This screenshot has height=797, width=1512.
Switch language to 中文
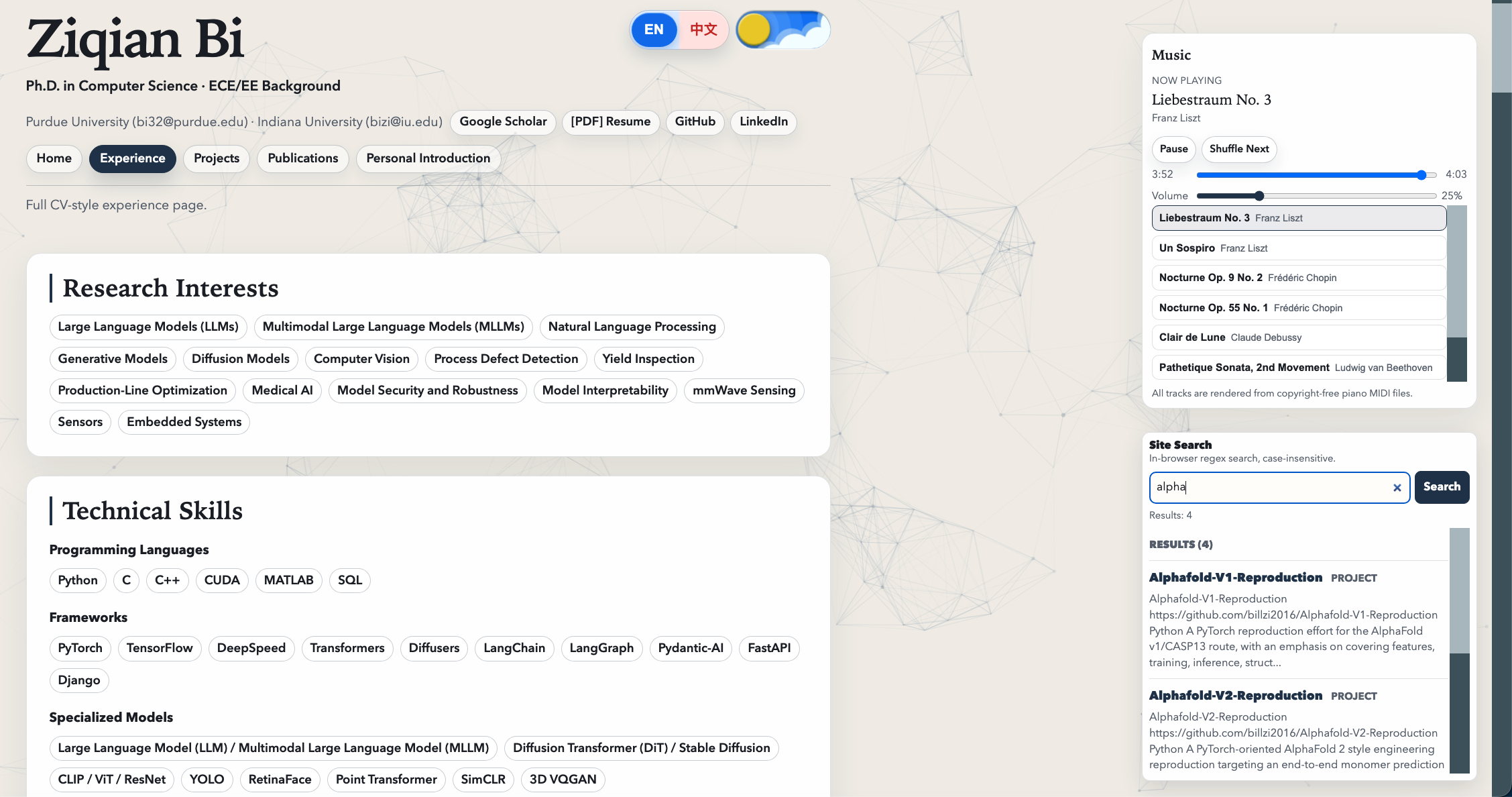pos(703,30)
